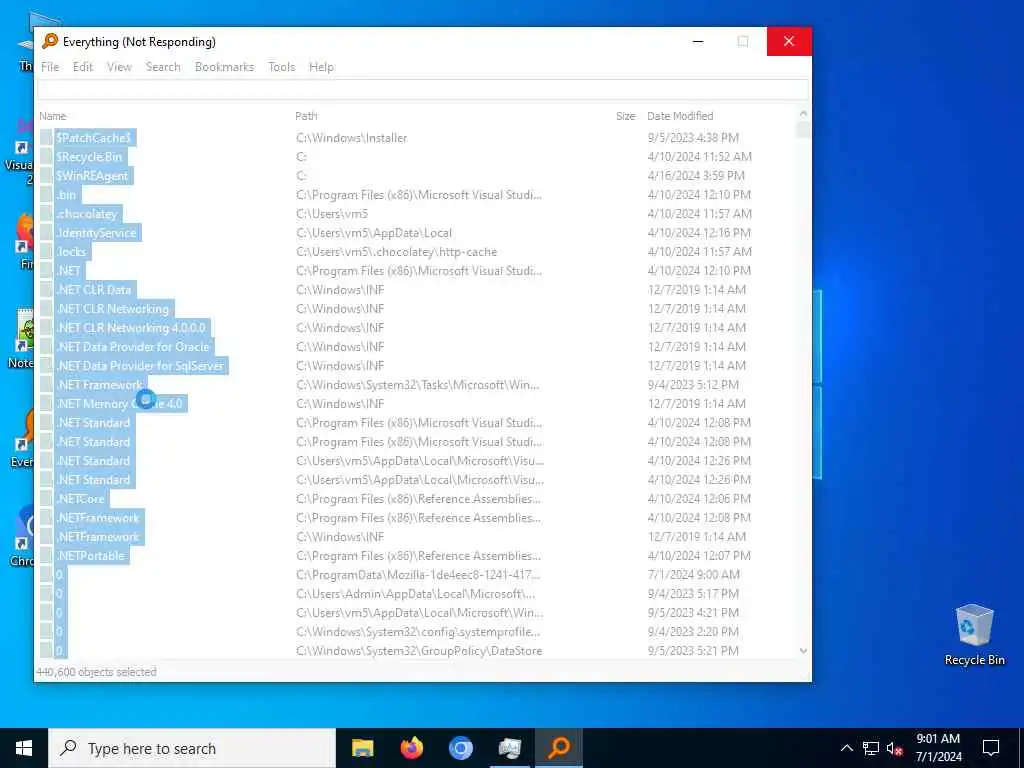Click path C:\Users\vm5\AppData\Local

click(x=374, y=232)
